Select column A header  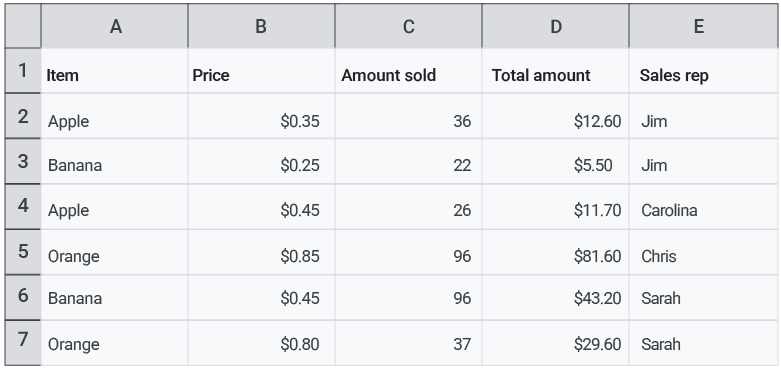click(115, 26)
